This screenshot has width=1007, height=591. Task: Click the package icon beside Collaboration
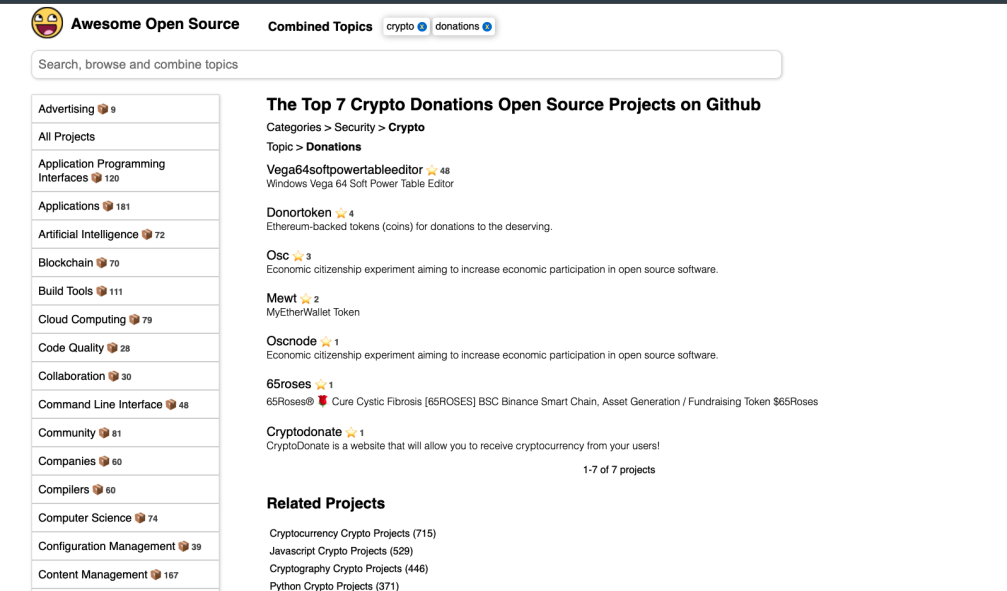coord(113,376)
